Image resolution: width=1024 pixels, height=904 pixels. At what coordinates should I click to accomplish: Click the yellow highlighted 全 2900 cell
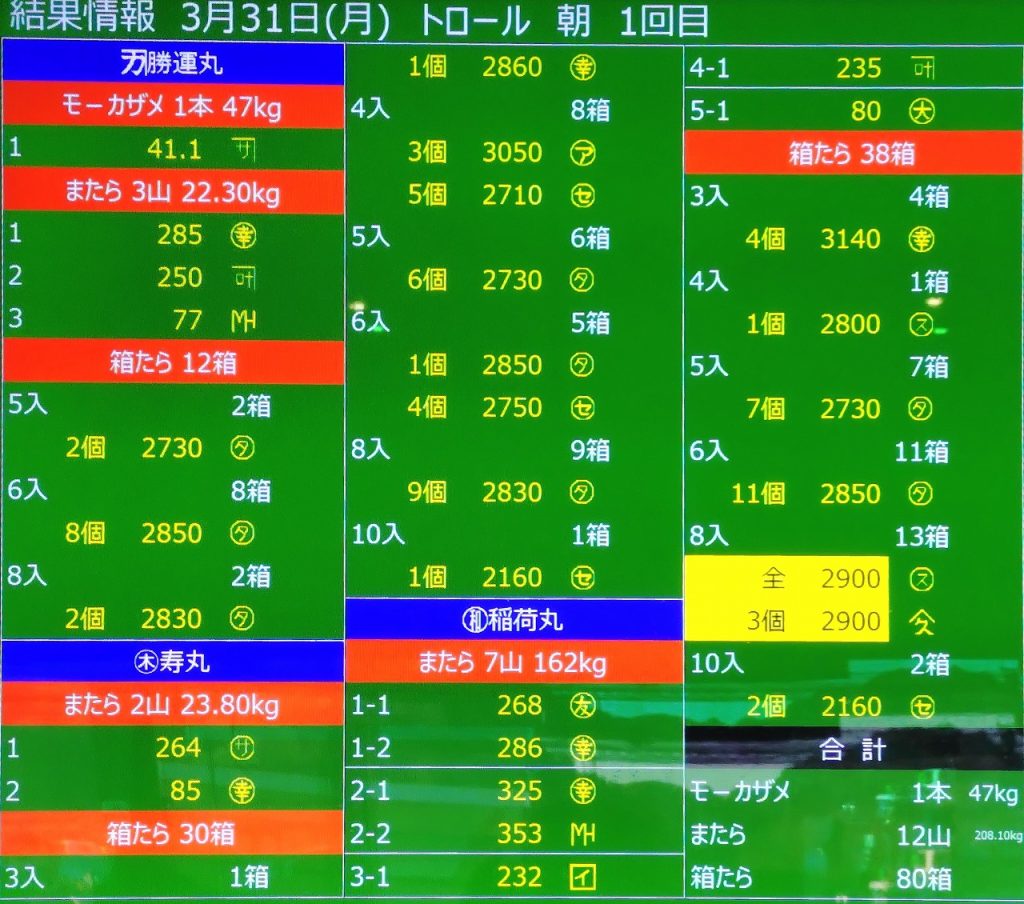click(786, 578)
